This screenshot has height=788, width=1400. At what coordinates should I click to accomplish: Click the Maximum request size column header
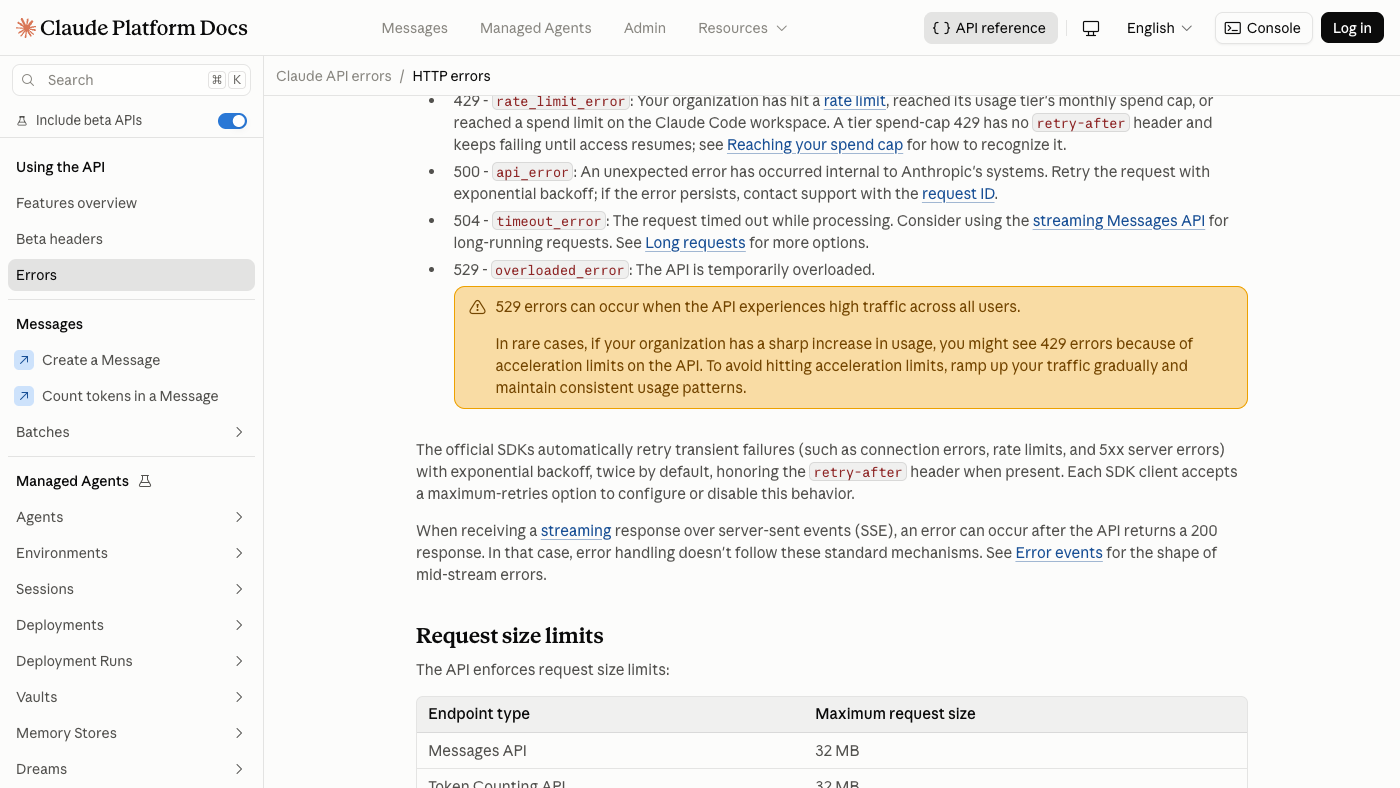tap(895, 714)
